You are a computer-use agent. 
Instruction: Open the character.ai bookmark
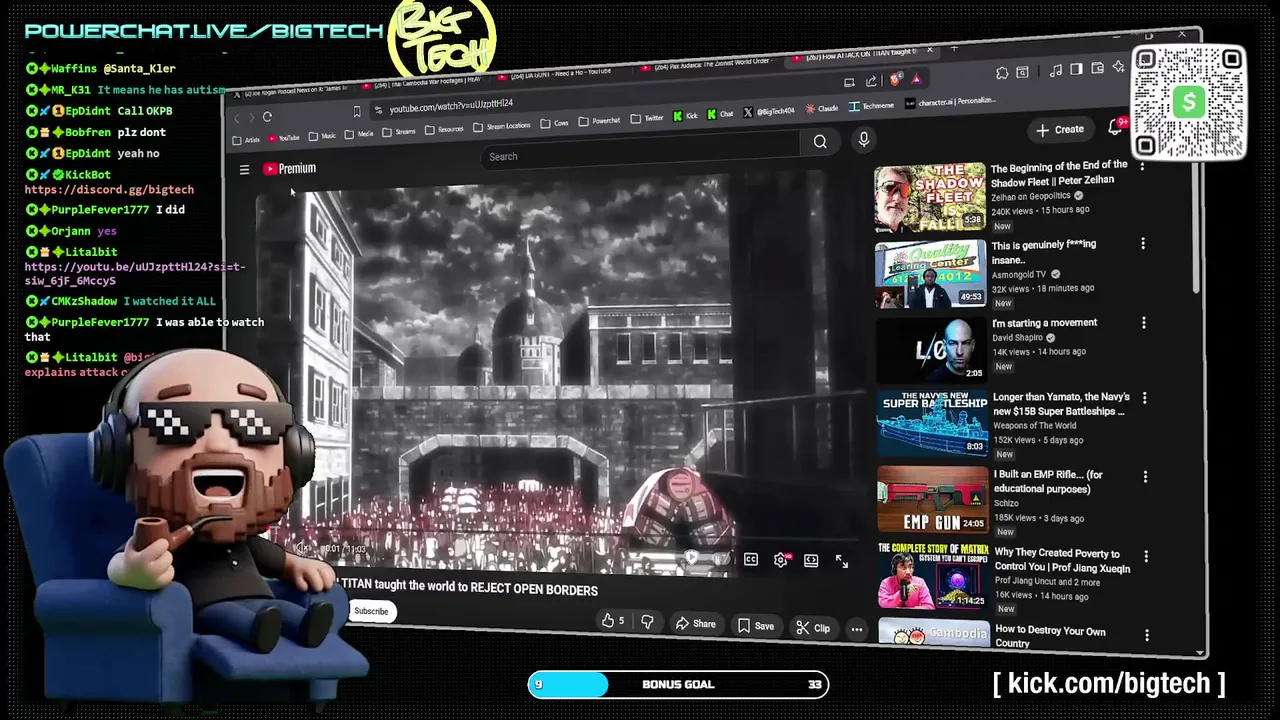(950, 102)
